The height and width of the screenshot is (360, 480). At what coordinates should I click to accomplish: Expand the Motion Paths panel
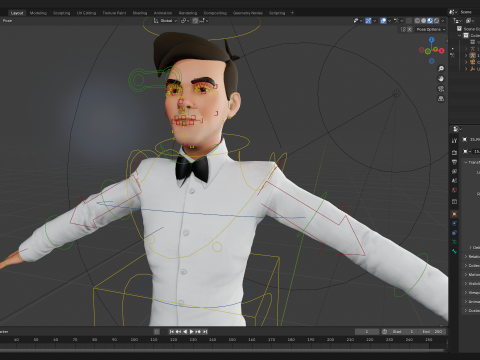pyautogui.click(x=472, y=275)
